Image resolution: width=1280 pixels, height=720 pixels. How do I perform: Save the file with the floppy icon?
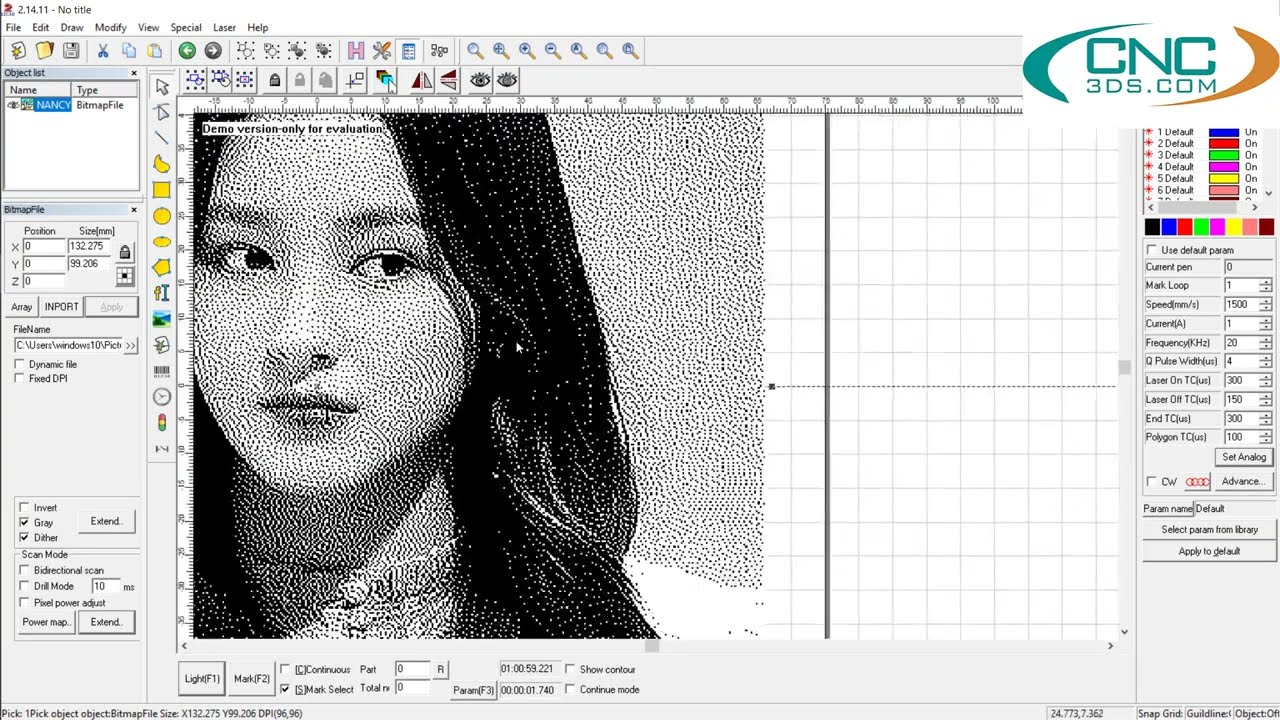(x=70, y=50)
